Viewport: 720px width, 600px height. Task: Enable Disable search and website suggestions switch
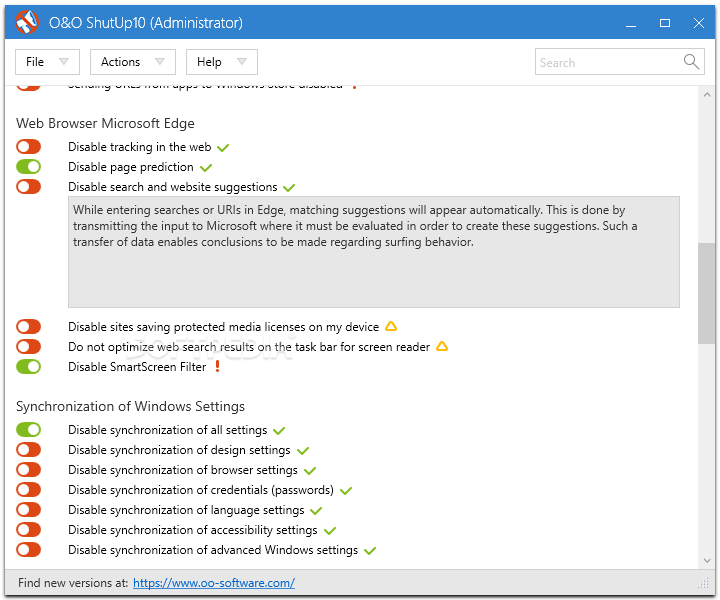(x=28, y=187)
